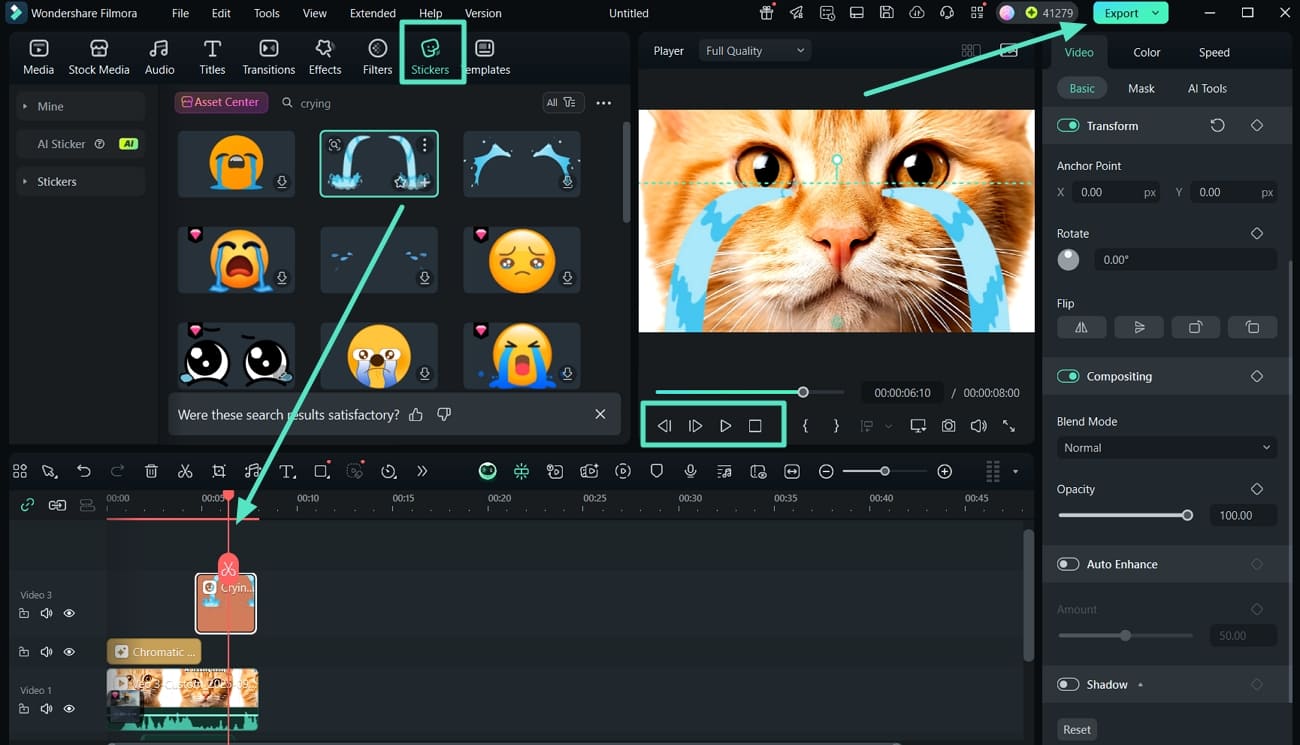Viewport: 1300px width, 745px height.
Task: Add a keyframe for Rotate
Action: tap(1257, 233)
